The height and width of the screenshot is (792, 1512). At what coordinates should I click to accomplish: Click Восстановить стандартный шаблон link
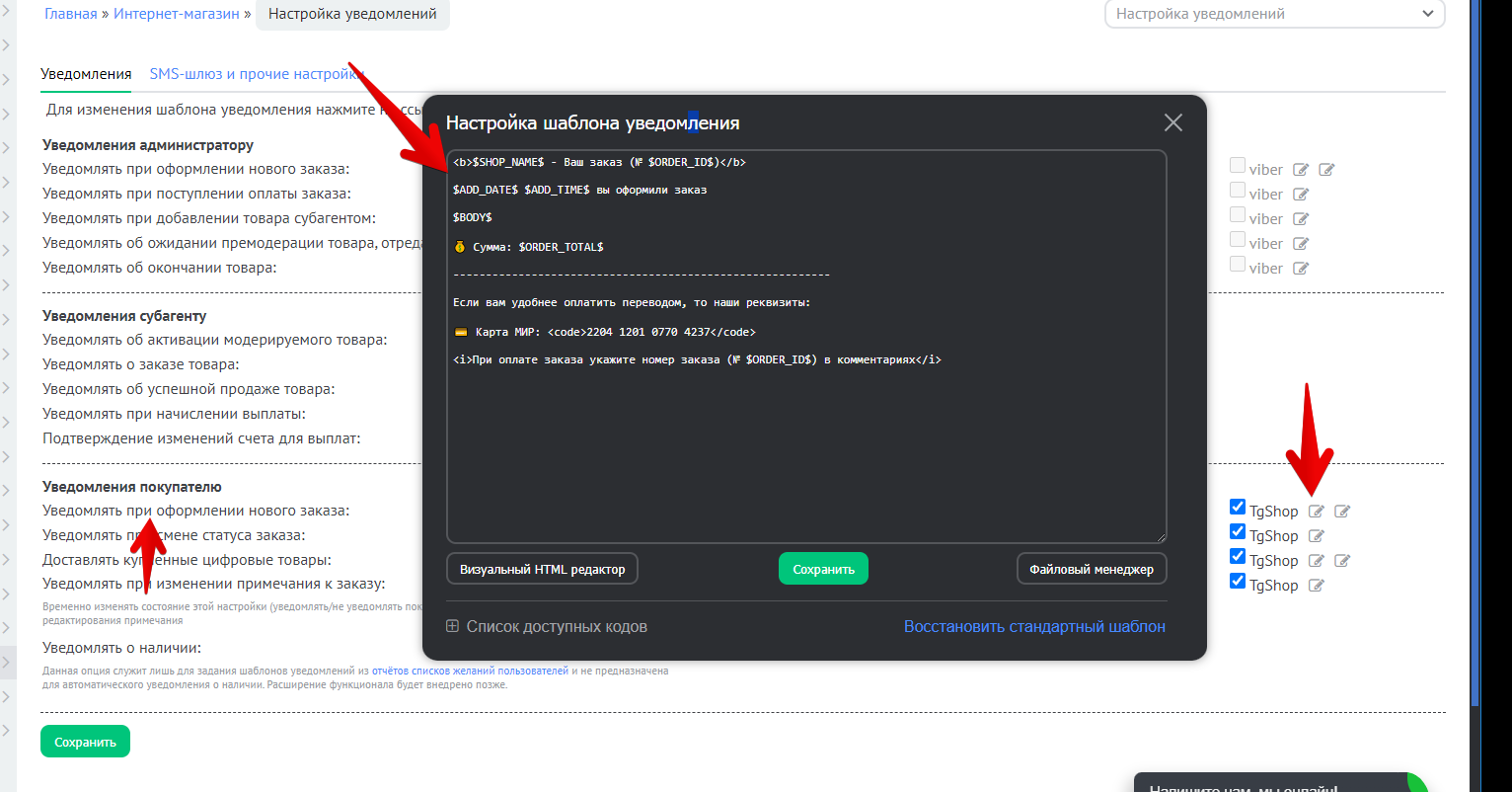pyautogui.click(x=1034, y=626)
